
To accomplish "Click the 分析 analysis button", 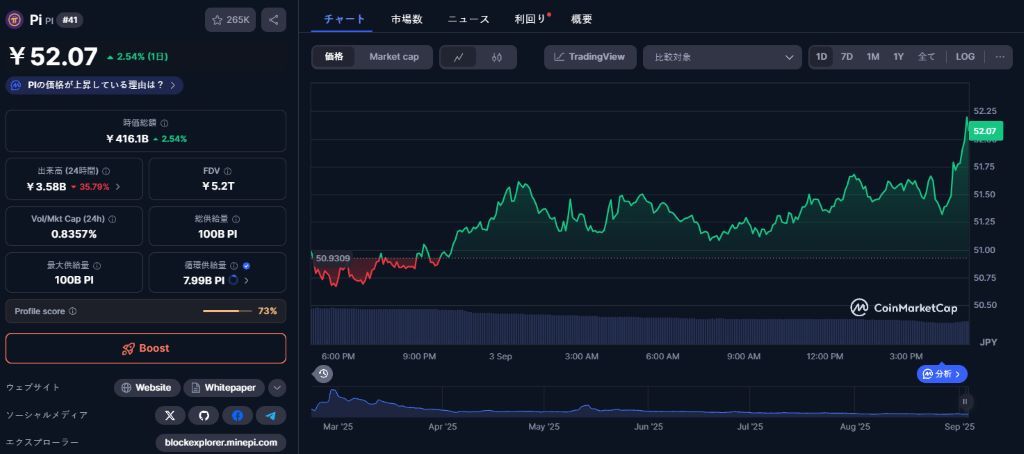I will coord(942,374).
